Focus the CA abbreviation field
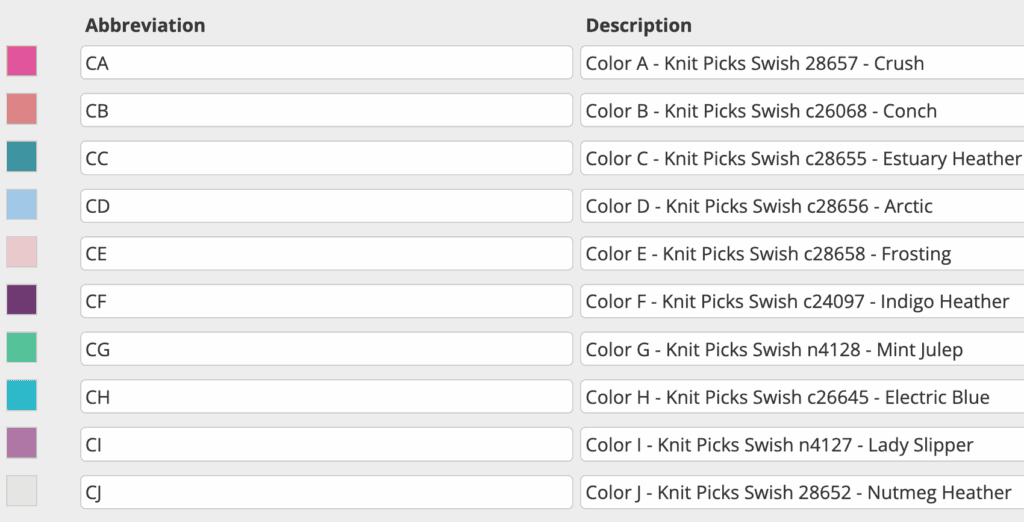 [327, 63]
